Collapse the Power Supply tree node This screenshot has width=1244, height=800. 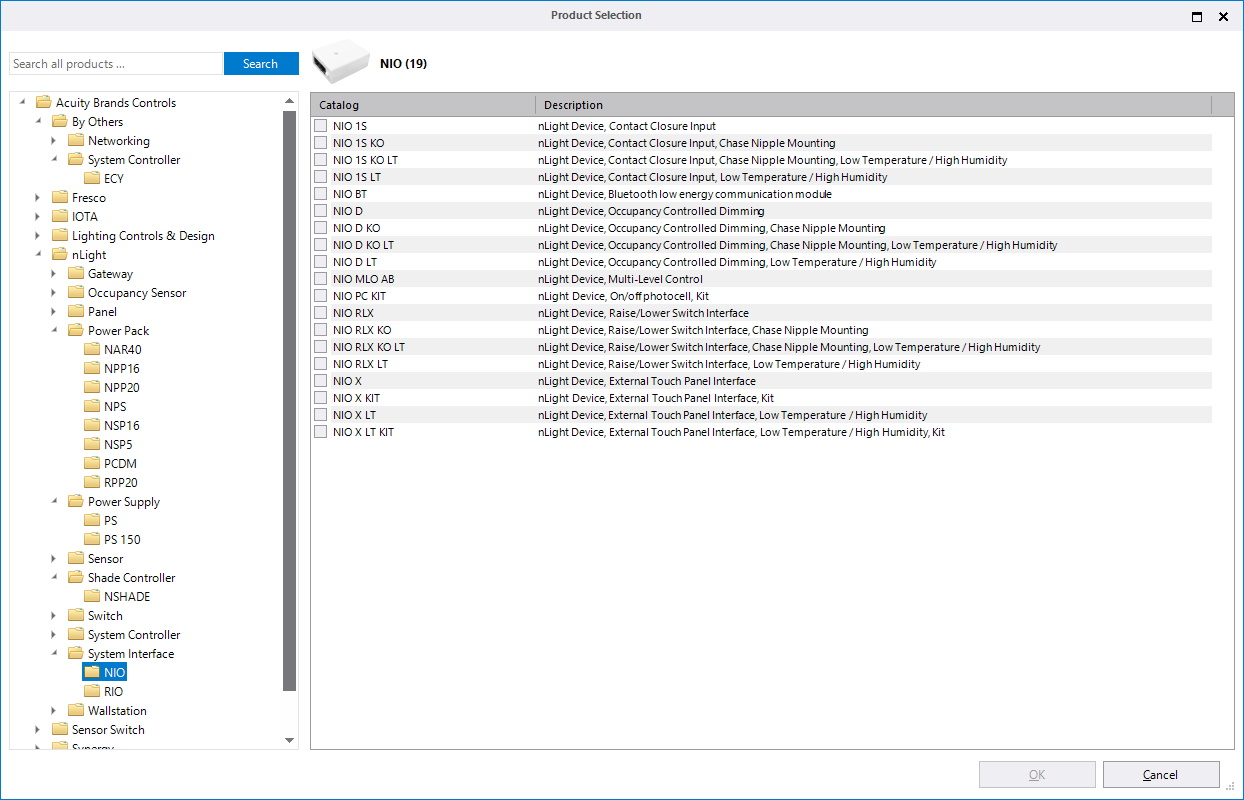[54, 502]
